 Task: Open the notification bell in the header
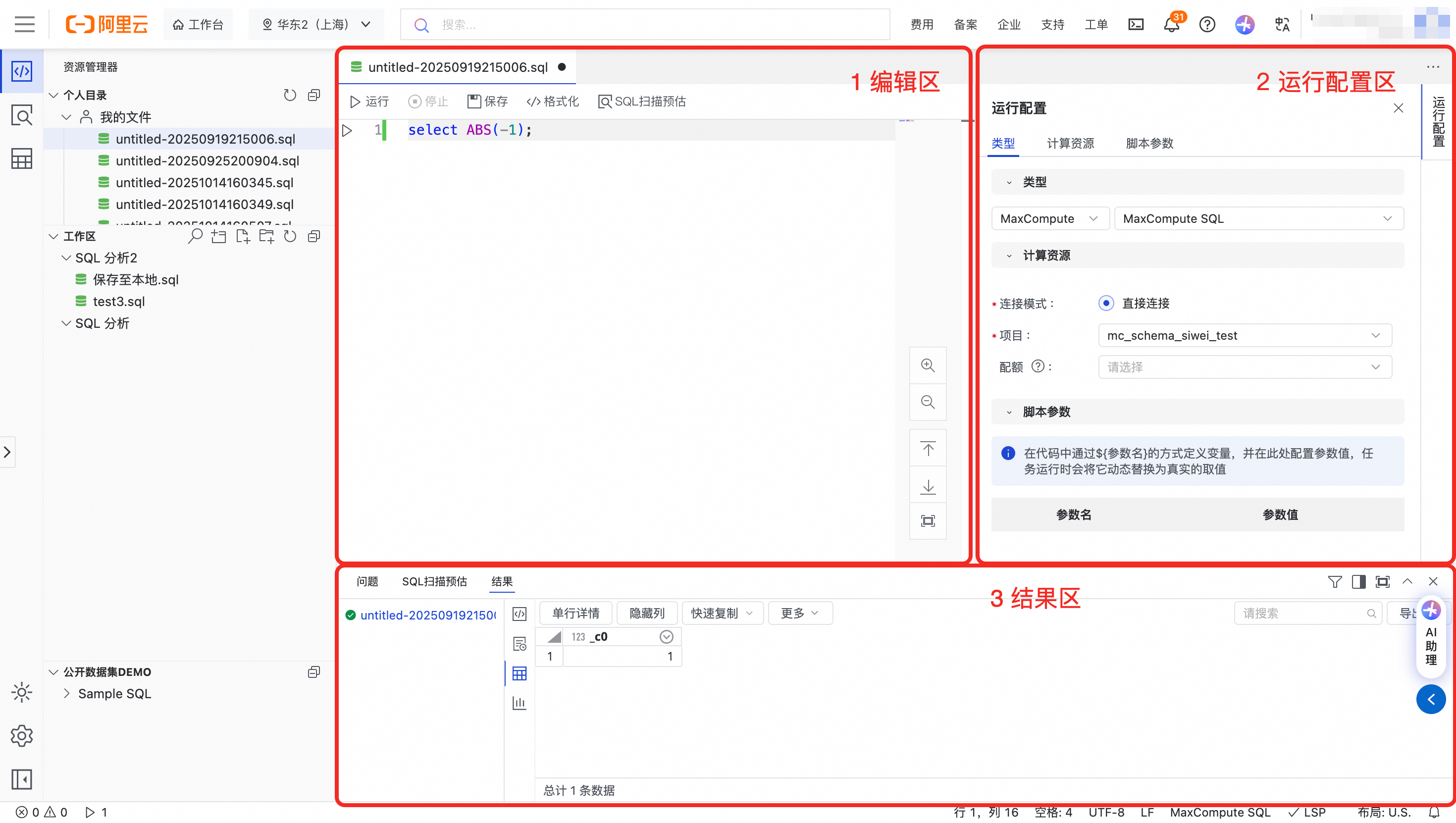pyautogui.click(x=1171, y=24)
